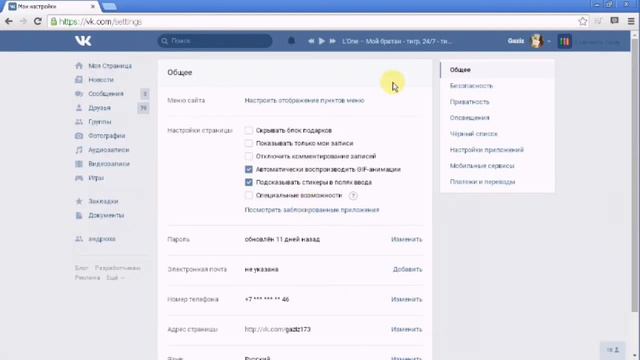Click the chat extension icon in browser toolbar
The height and width of the screenshot is (360, 640).
(x=614, y=21)
